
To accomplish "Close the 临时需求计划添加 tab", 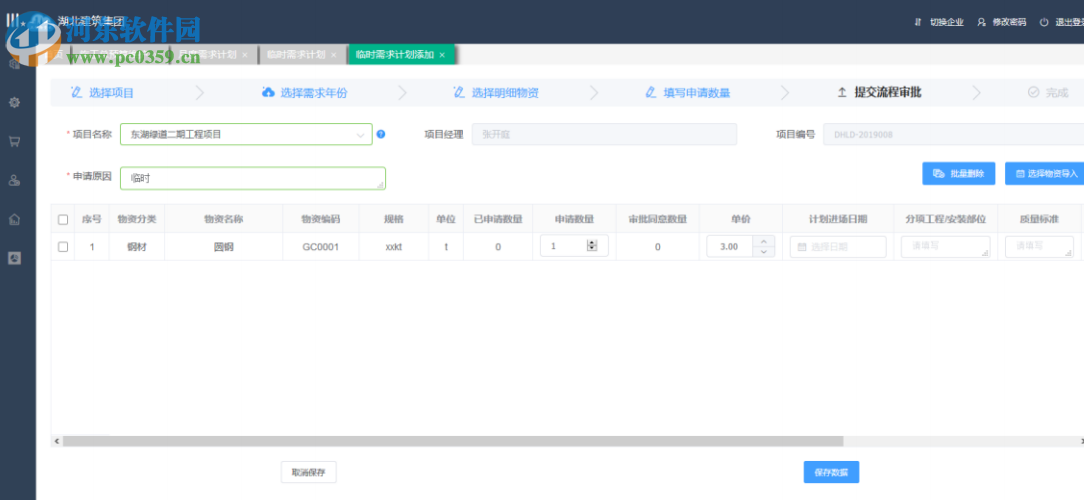I will pyautogui.click(x=442, y=55).
